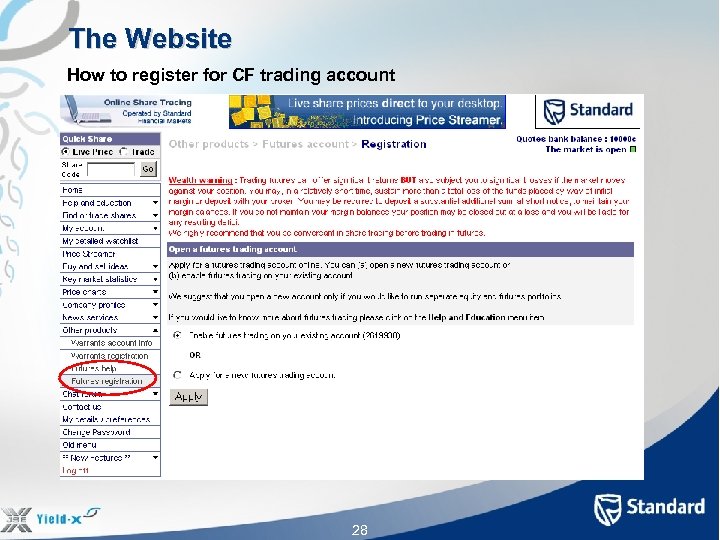This screenshot has height=540, width=720.
Task: Click the Registration breadcrumb text
Action: [x=394, y=144]
